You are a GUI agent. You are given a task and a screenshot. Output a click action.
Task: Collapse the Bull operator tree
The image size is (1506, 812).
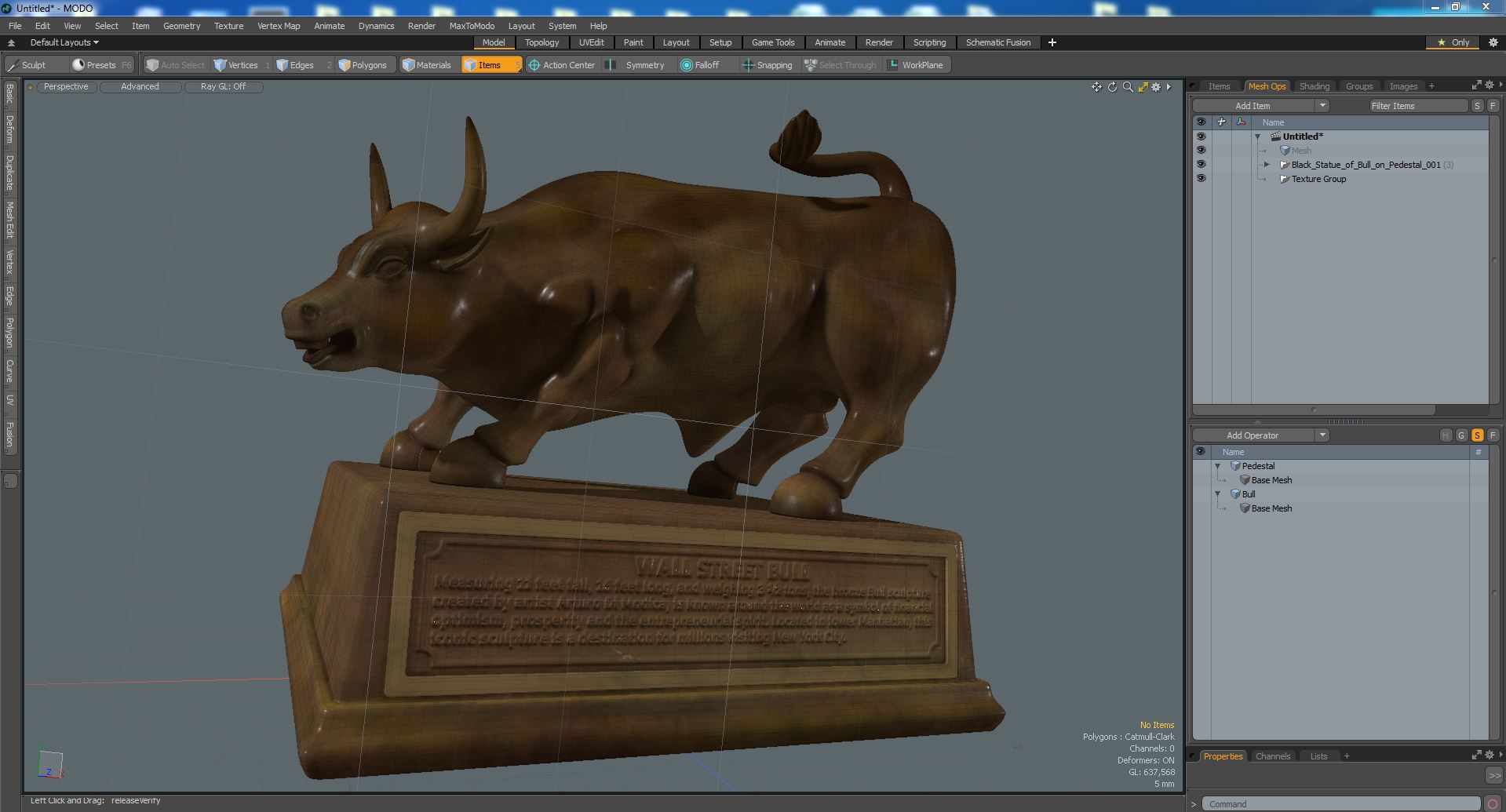tap(1218, 494)
